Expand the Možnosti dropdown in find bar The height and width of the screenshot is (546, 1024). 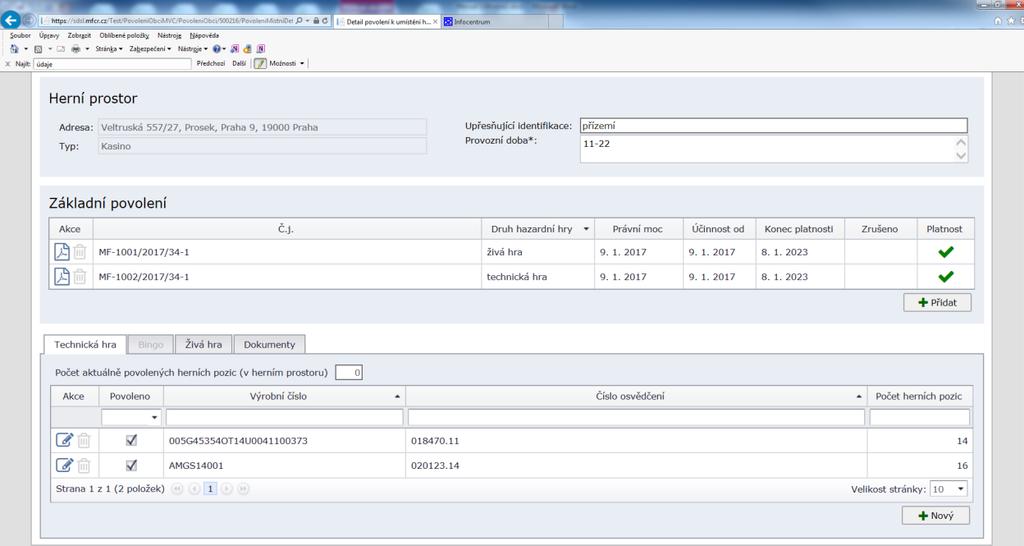(x=287, y=63)
